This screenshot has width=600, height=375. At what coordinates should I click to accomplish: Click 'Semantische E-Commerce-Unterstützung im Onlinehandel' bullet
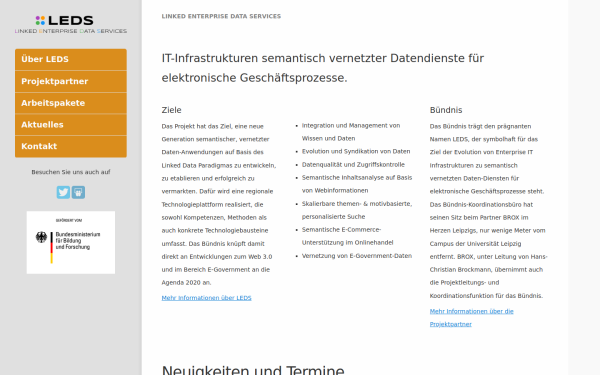pos(347,236)
